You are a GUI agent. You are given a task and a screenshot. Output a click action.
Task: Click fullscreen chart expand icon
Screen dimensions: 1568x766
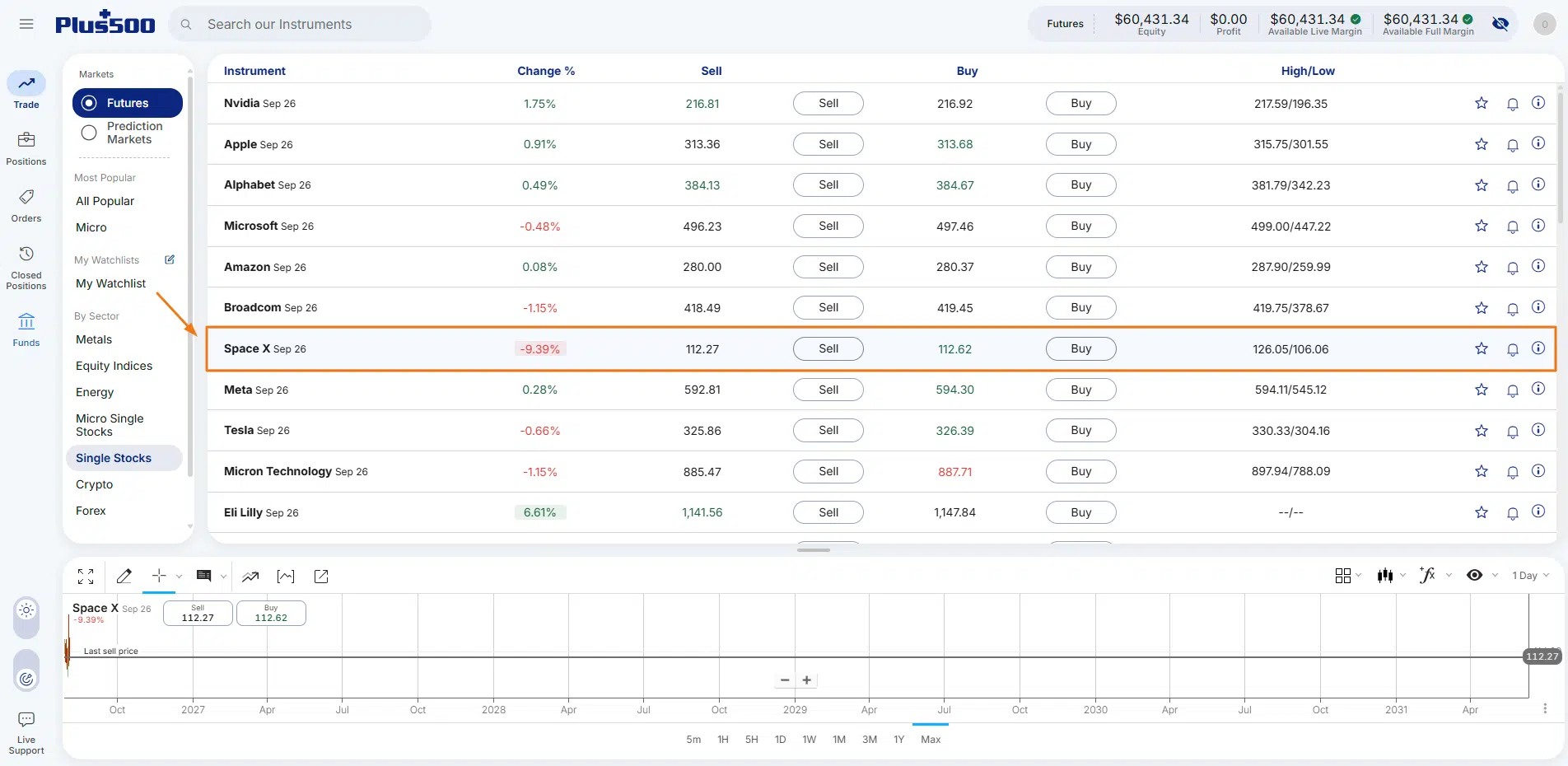point(86,577)
